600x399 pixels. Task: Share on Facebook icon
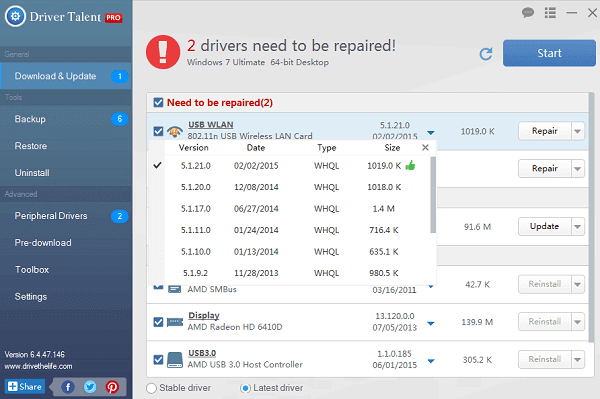[x=68, y=387]
